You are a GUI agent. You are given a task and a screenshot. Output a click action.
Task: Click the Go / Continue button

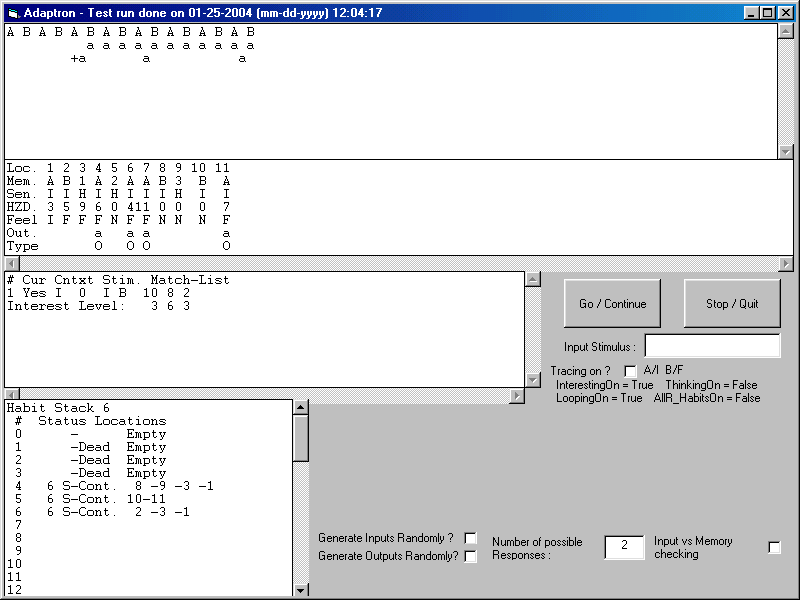coord(612,304)
